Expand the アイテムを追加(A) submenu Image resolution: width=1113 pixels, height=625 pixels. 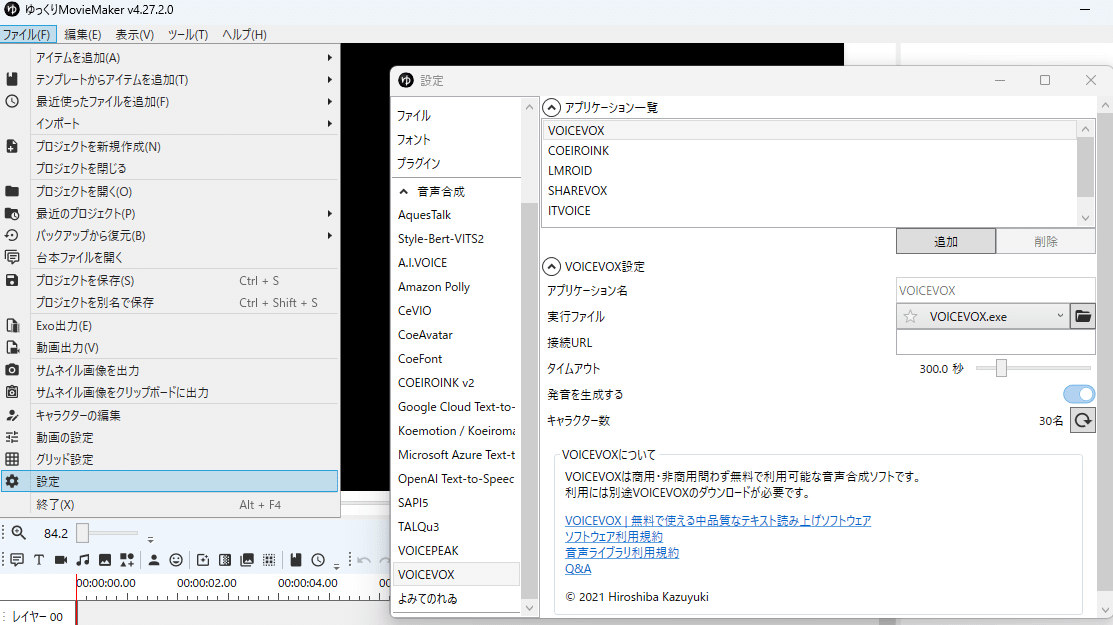click(169, 57)
